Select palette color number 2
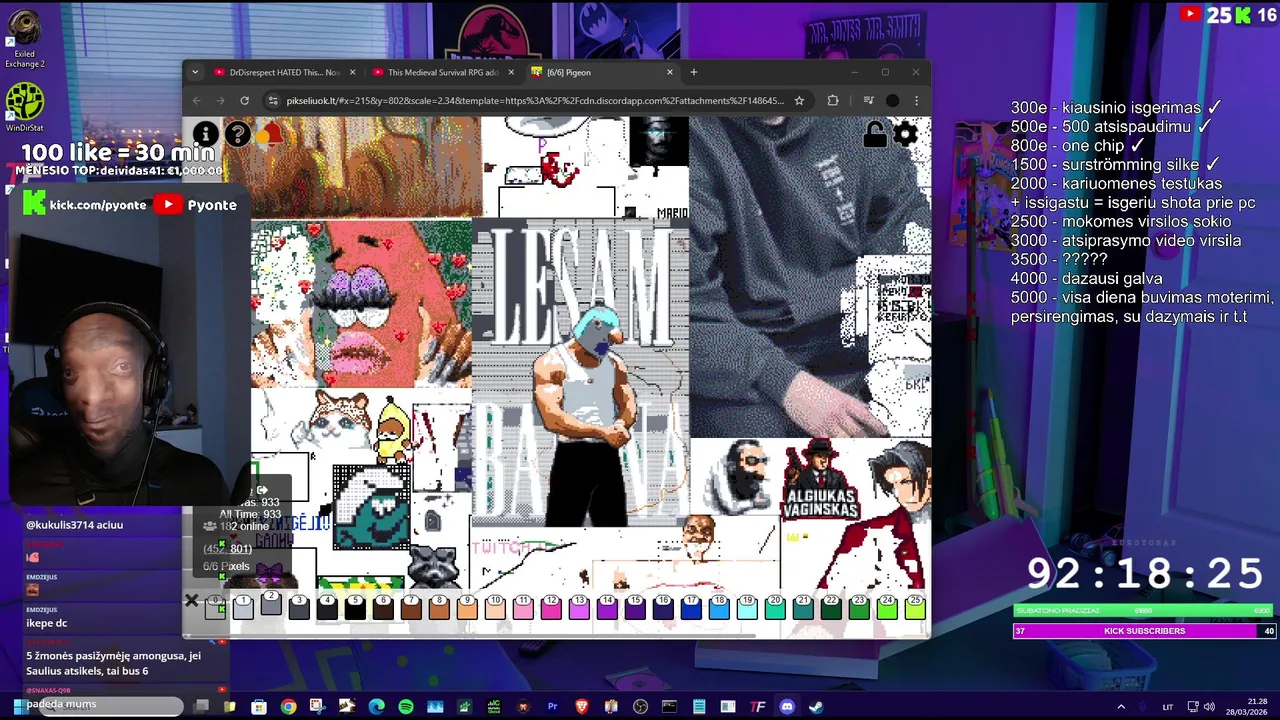This screenshot has width=1280, height=720. tap(271, 603)
